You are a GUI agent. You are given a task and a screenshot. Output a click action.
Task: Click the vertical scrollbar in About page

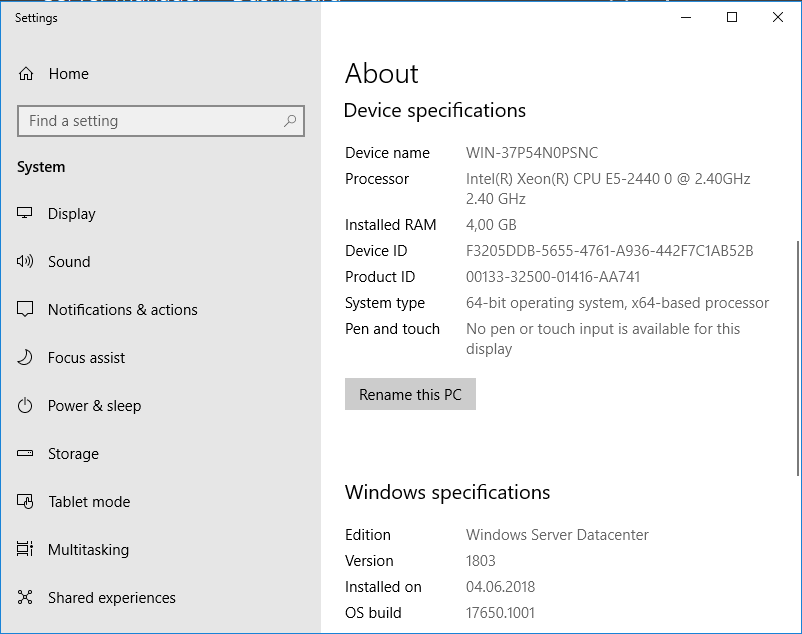coord(797,358)
